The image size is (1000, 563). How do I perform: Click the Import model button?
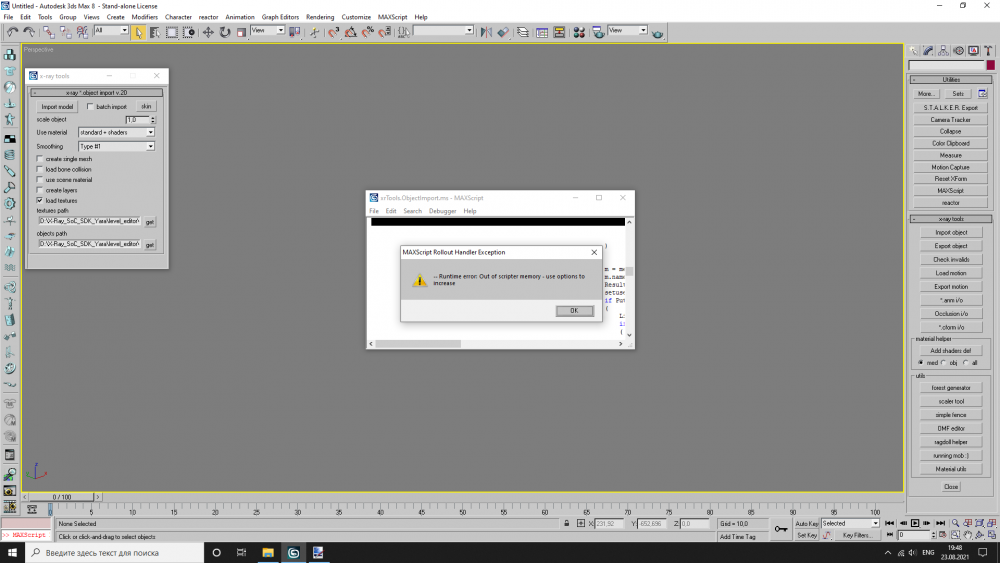57,106
